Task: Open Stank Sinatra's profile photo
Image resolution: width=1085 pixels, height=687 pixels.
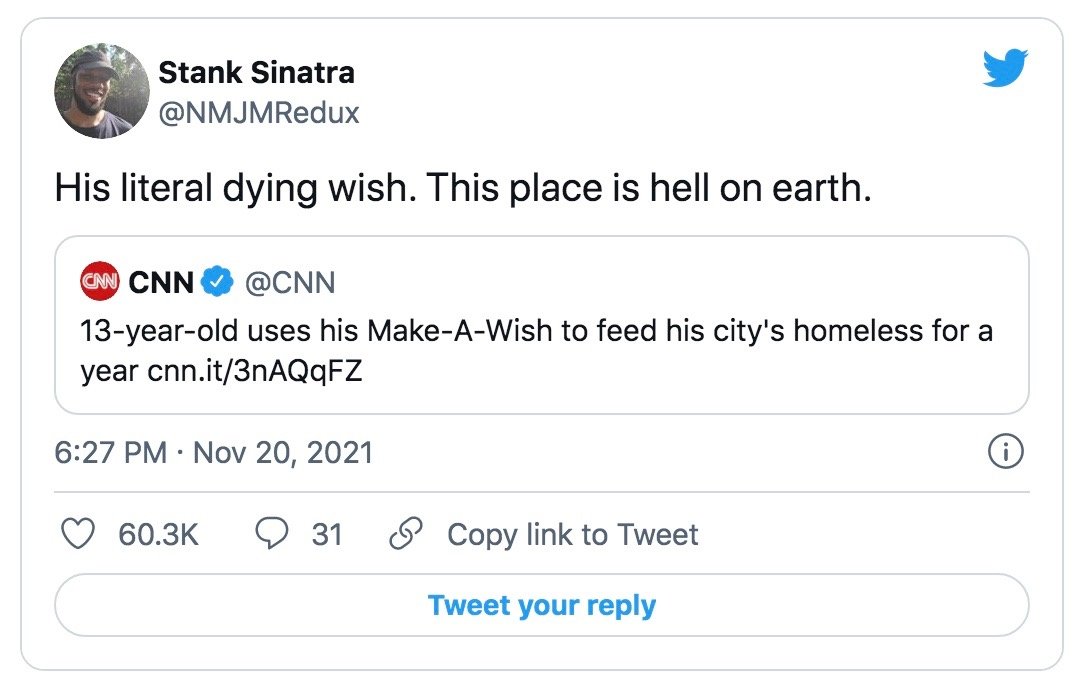Action: 102,90
